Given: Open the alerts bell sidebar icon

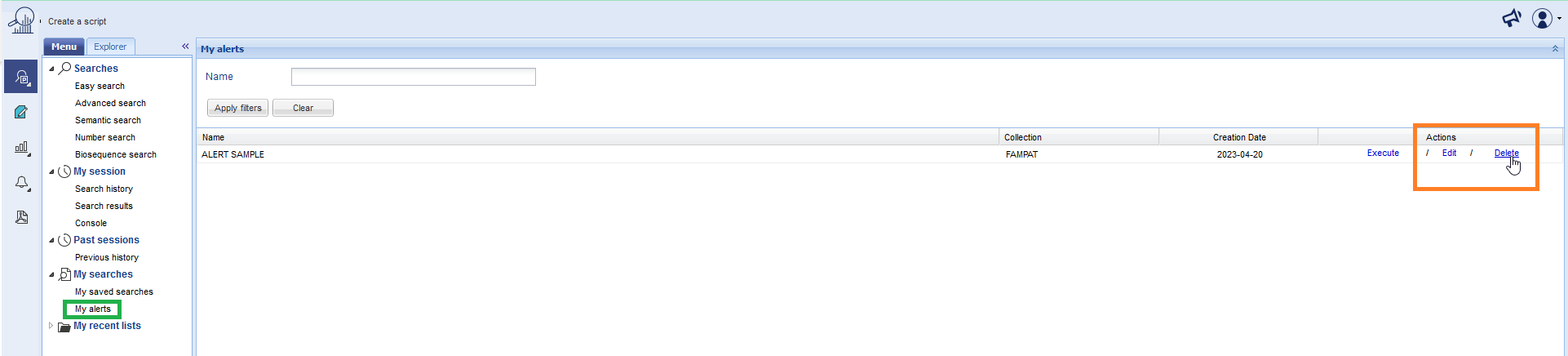Looking at the screenshot, I should click(22, 183).
